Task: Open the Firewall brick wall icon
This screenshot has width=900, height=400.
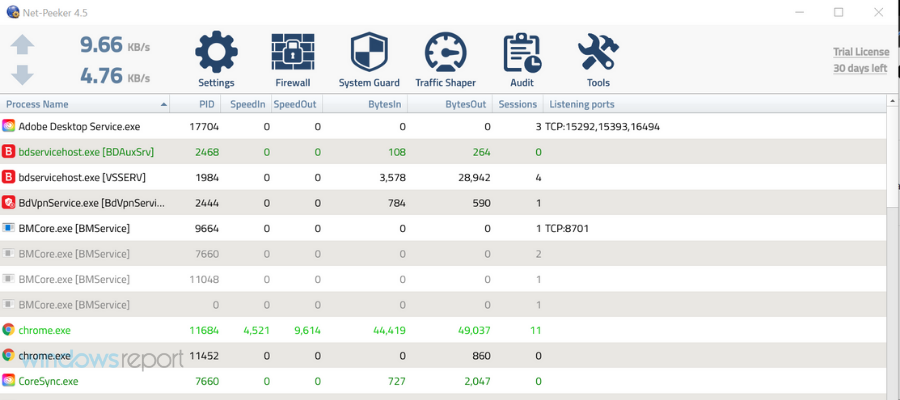Action: coord(293,52)
